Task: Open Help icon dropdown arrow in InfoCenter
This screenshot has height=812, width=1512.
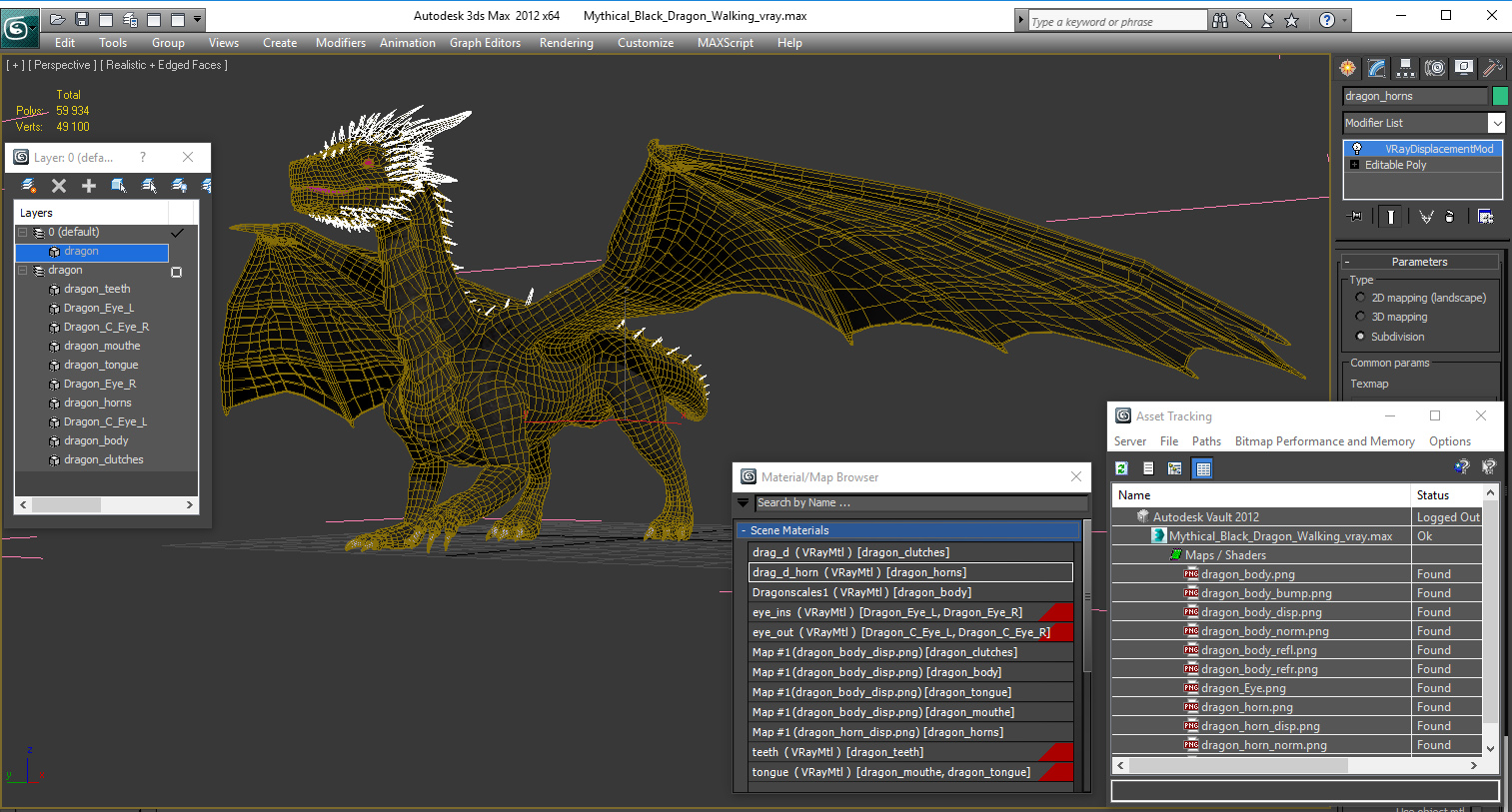Action: coord(1344,20)
